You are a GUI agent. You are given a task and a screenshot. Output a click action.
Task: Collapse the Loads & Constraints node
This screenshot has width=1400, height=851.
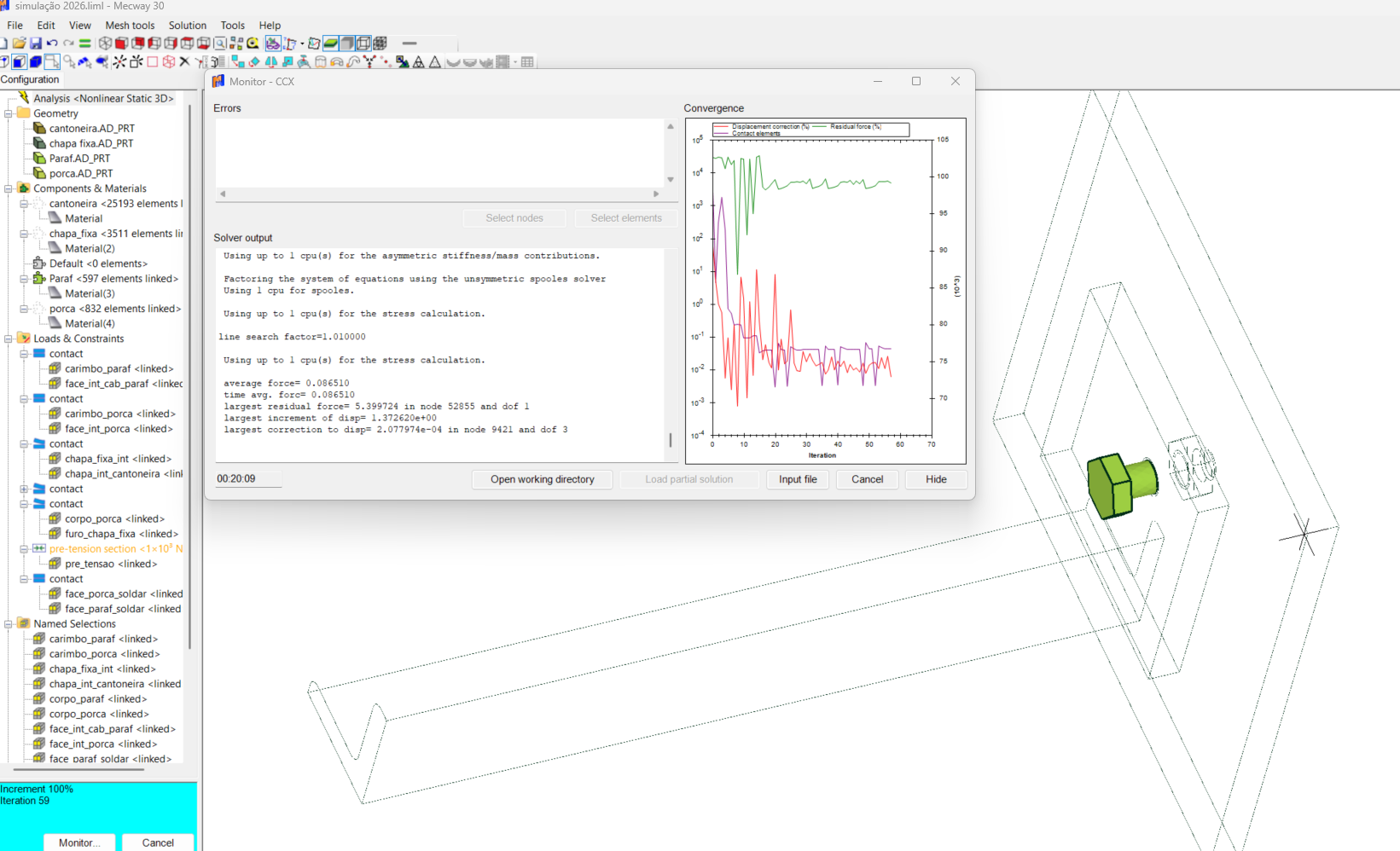9,339
